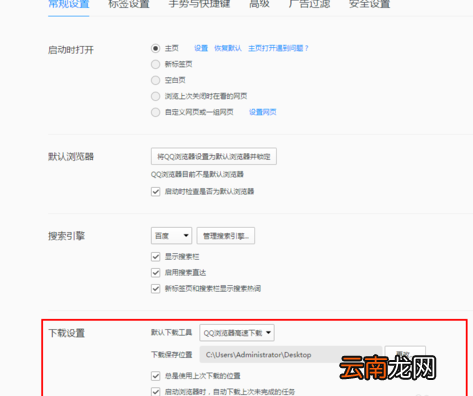Open the 手势与快捷键 tab
The image size is (473, 396).
point(199,4)
